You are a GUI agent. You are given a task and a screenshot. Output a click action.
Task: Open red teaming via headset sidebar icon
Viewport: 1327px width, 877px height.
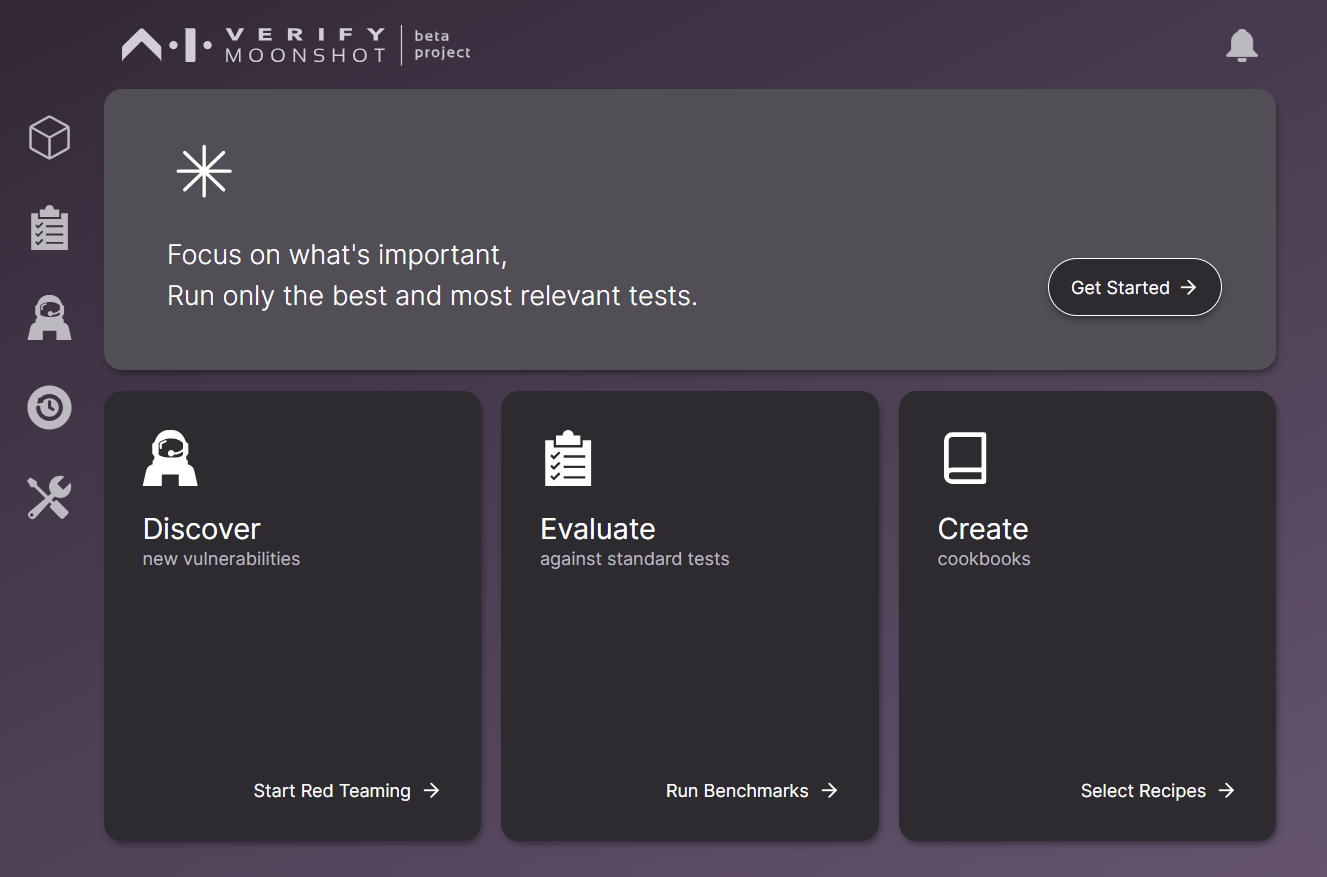[x=48, y=317]
